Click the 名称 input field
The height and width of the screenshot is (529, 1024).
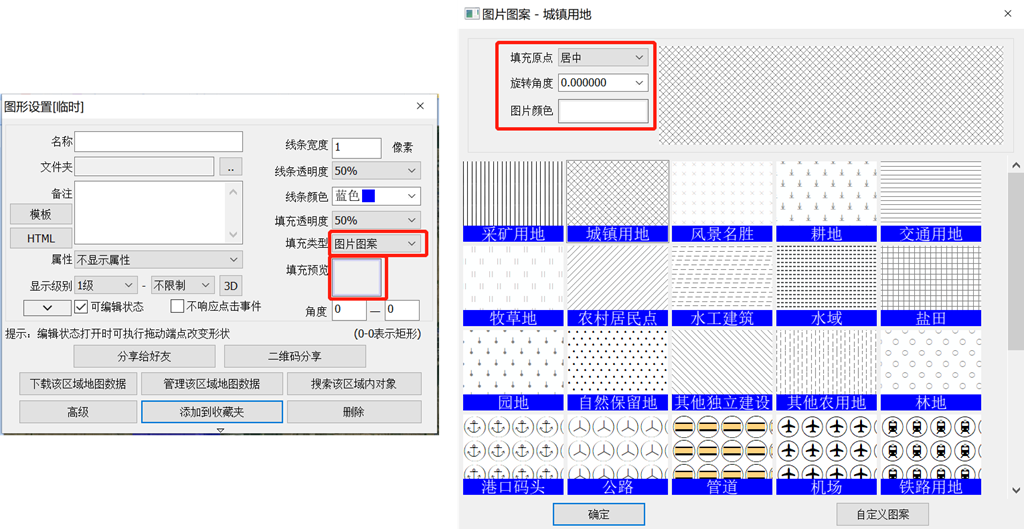pos(159,141)
